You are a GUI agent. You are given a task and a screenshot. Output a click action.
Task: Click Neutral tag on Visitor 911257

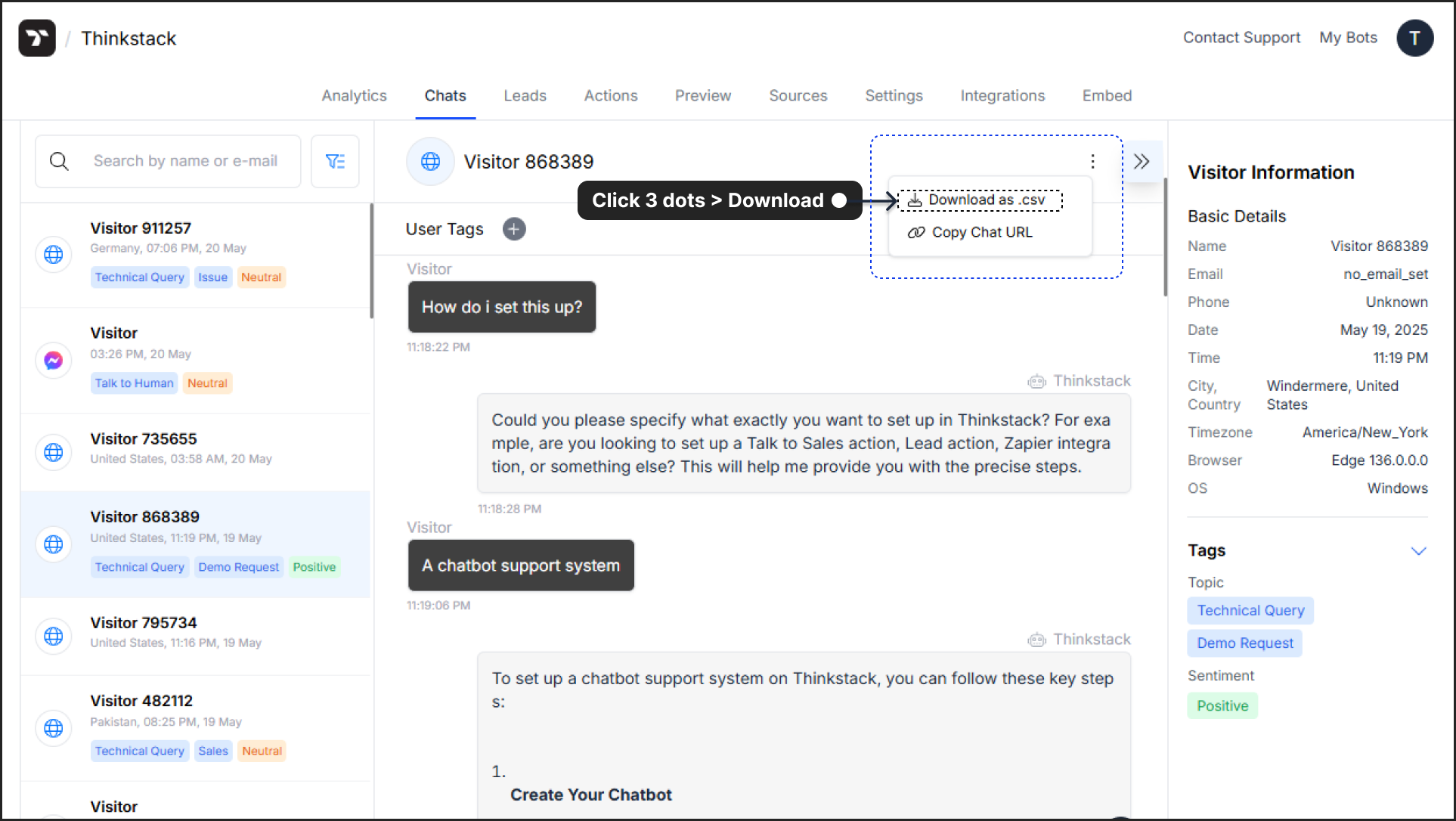point(261,277)
